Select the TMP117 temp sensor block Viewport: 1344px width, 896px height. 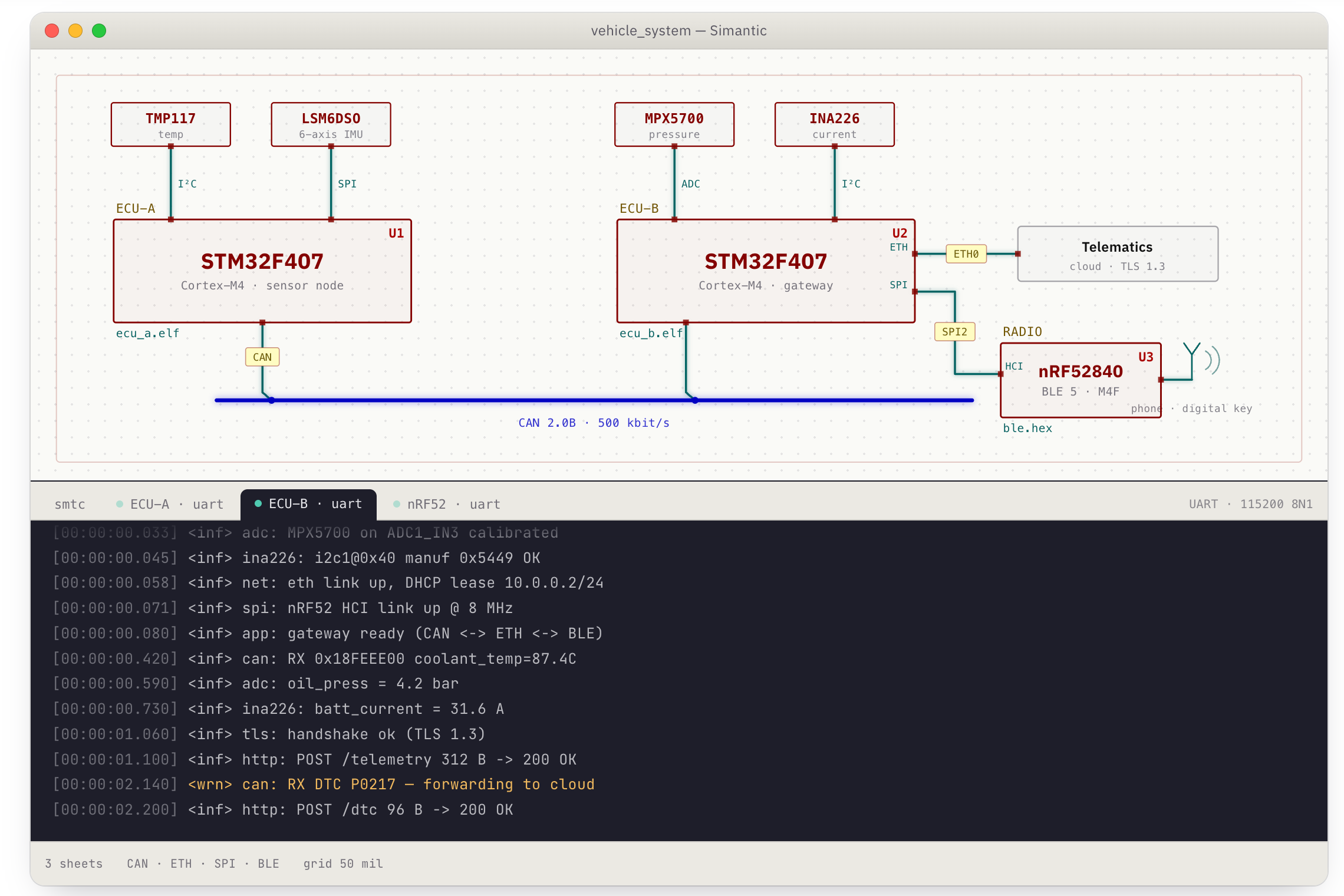tap(171, 124)
